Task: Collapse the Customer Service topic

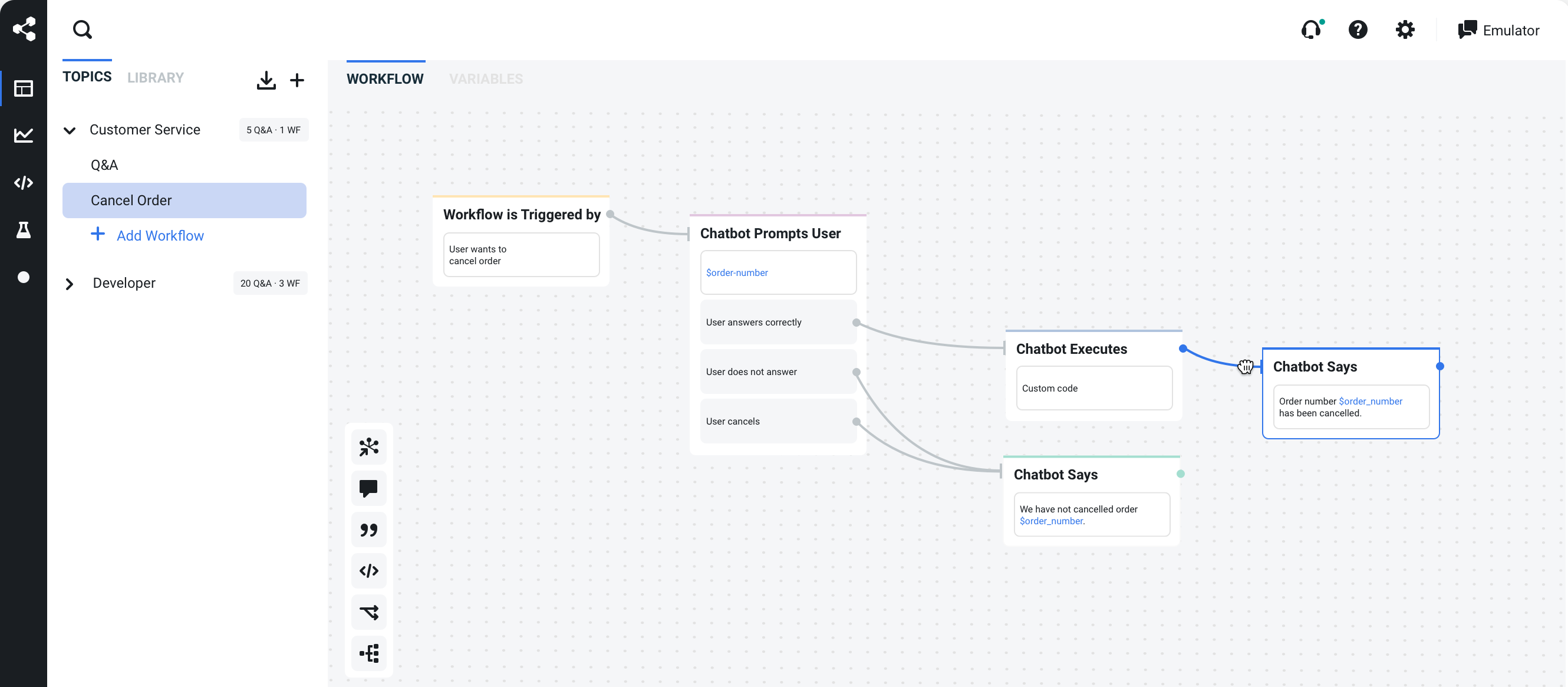Action: (70, 130)
